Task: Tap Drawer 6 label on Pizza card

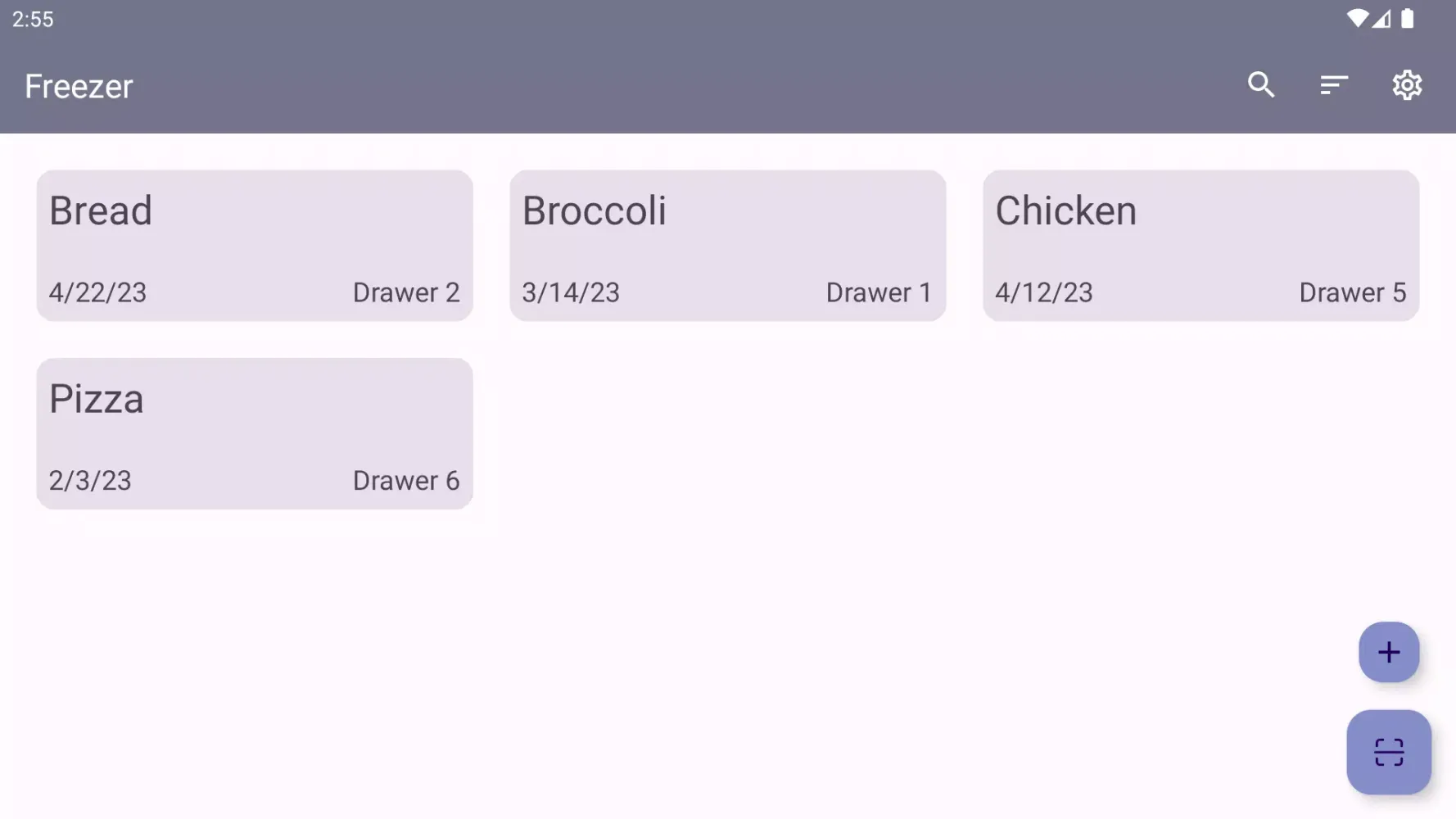Action: pyautogui.click(x=406, y=481)
